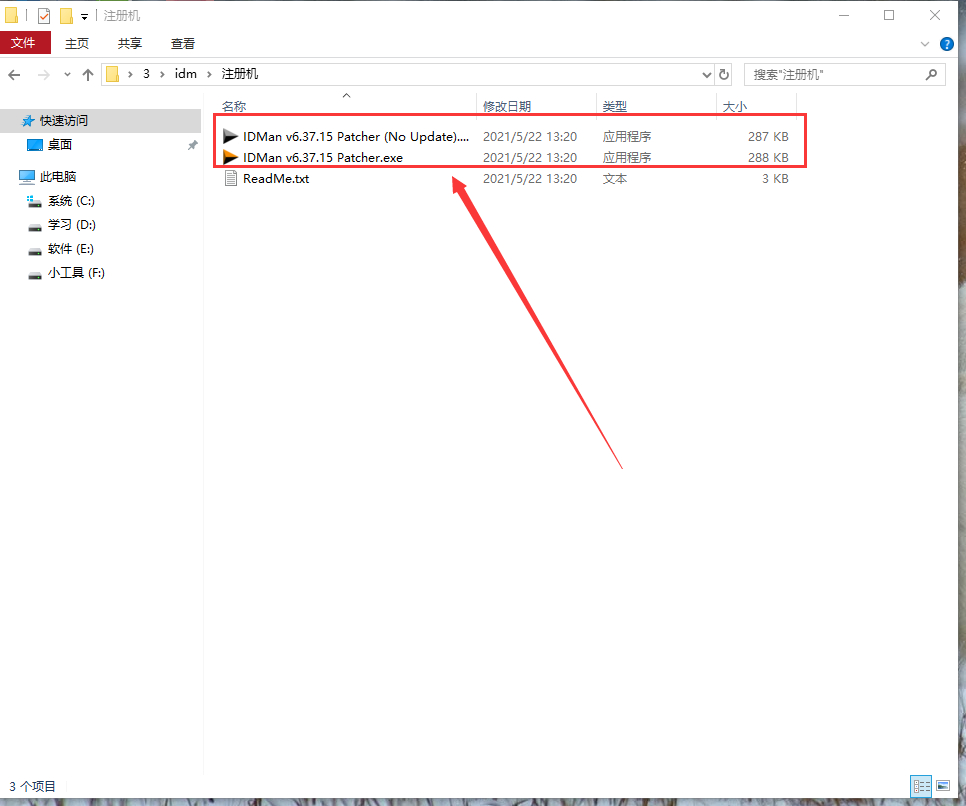Open drive 小工具 (F:)
Viewport: 966px width, 806px height.
point(76,273)
